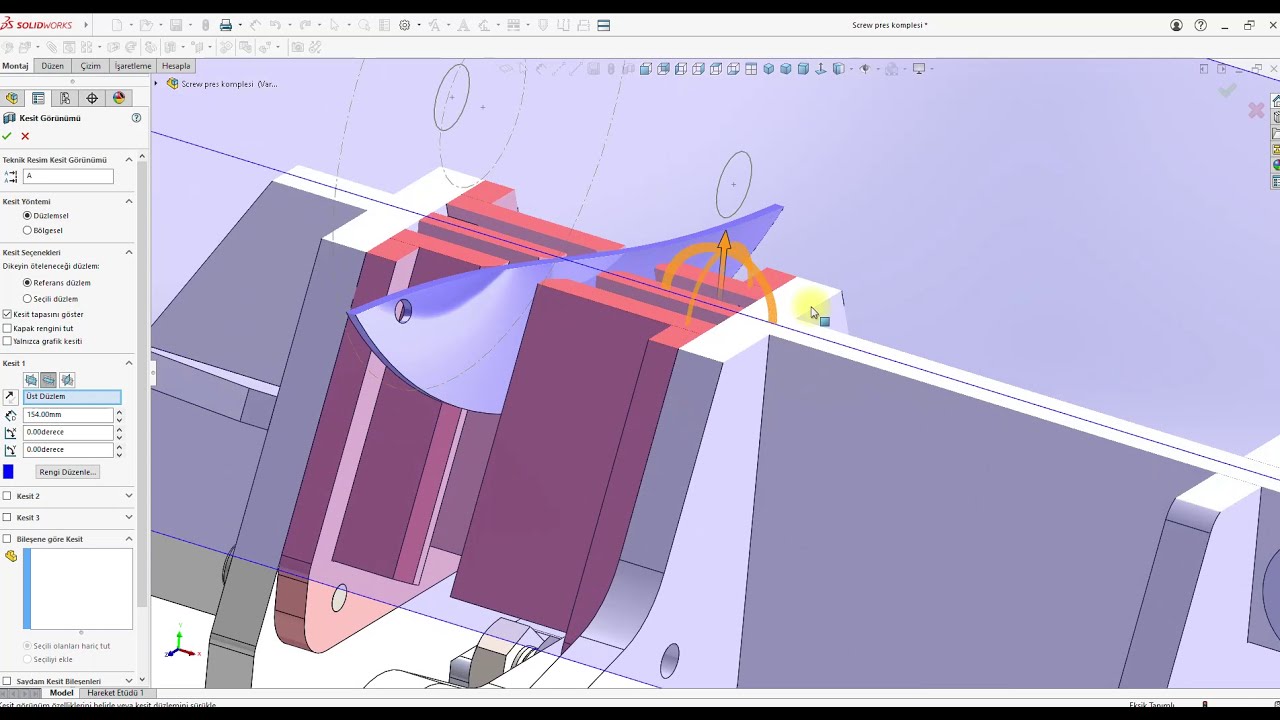The image size is (1280, 720).
Task: Collapse the Kesit Seçenekleri section
Action: click(129, 252)
